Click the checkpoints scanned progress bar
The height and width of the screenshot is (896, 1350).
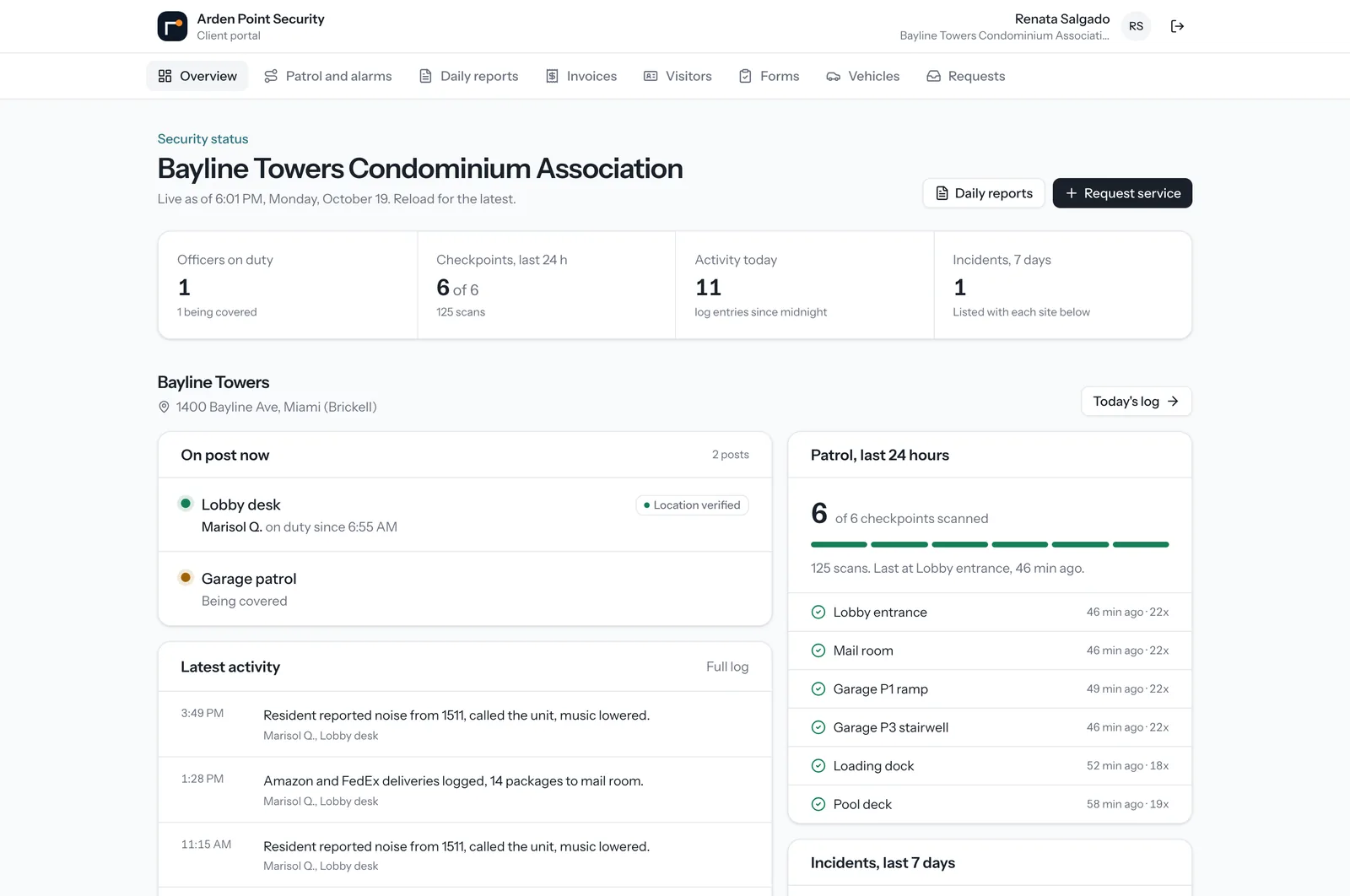click(x=990, y=545)
